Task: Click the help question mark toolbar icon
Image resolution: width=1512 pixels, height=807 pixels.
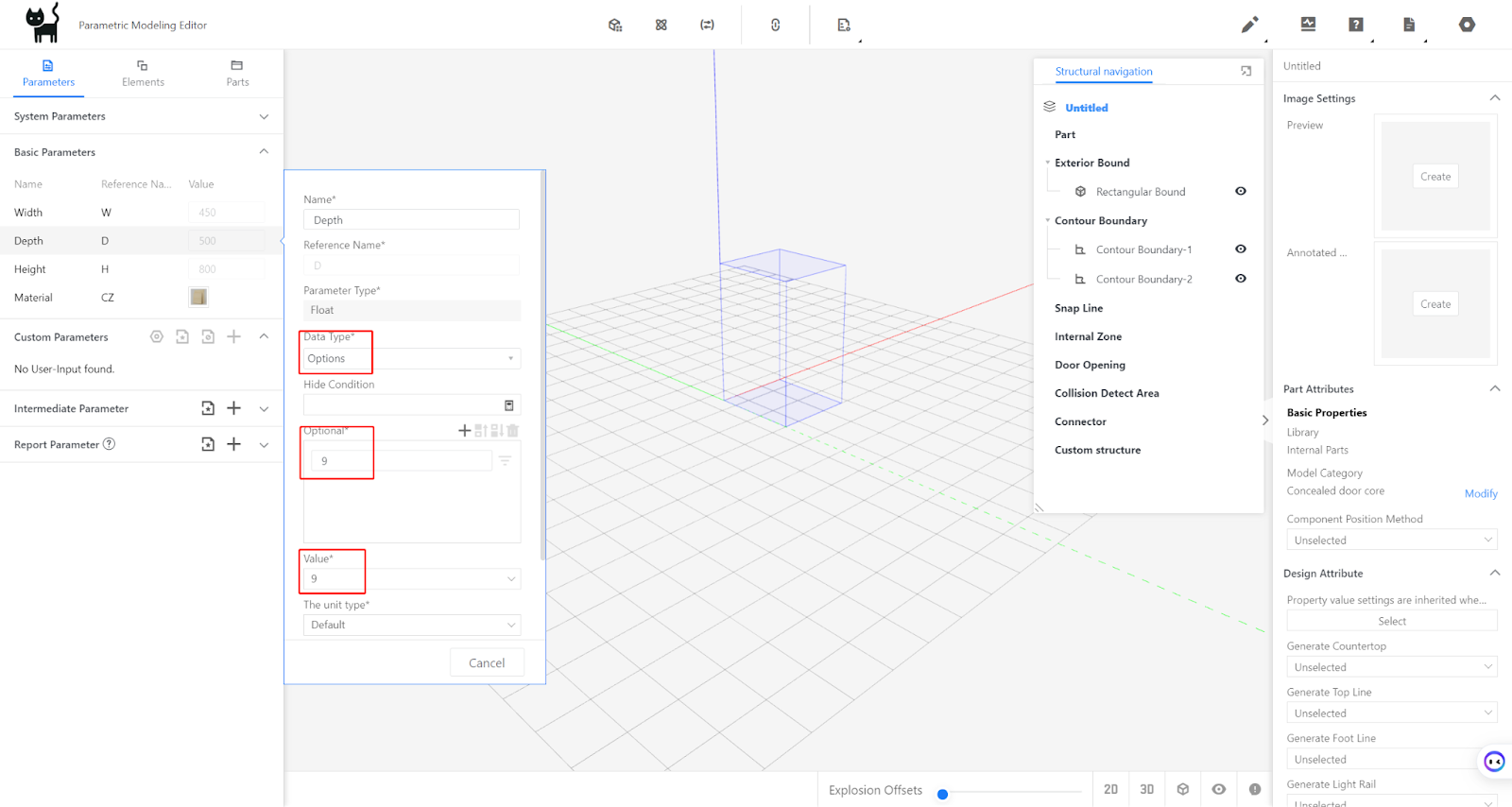Action: 1356,25
